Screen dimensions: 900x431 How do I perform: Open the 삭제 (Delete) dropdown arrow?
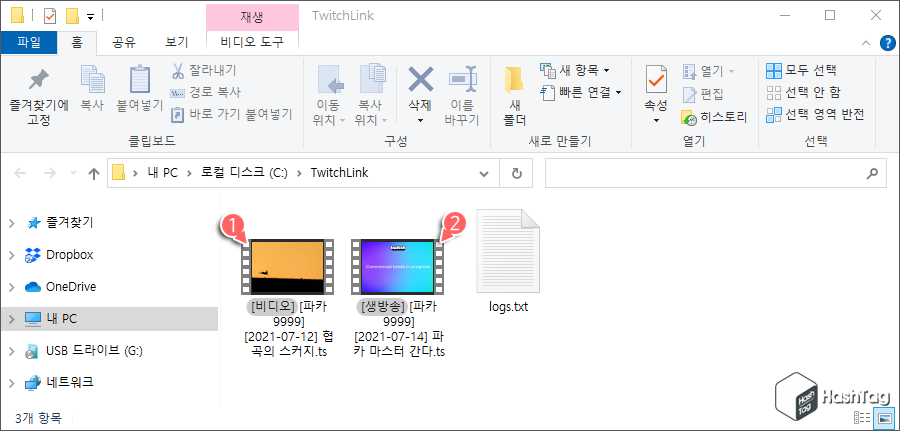coord(420,121)
